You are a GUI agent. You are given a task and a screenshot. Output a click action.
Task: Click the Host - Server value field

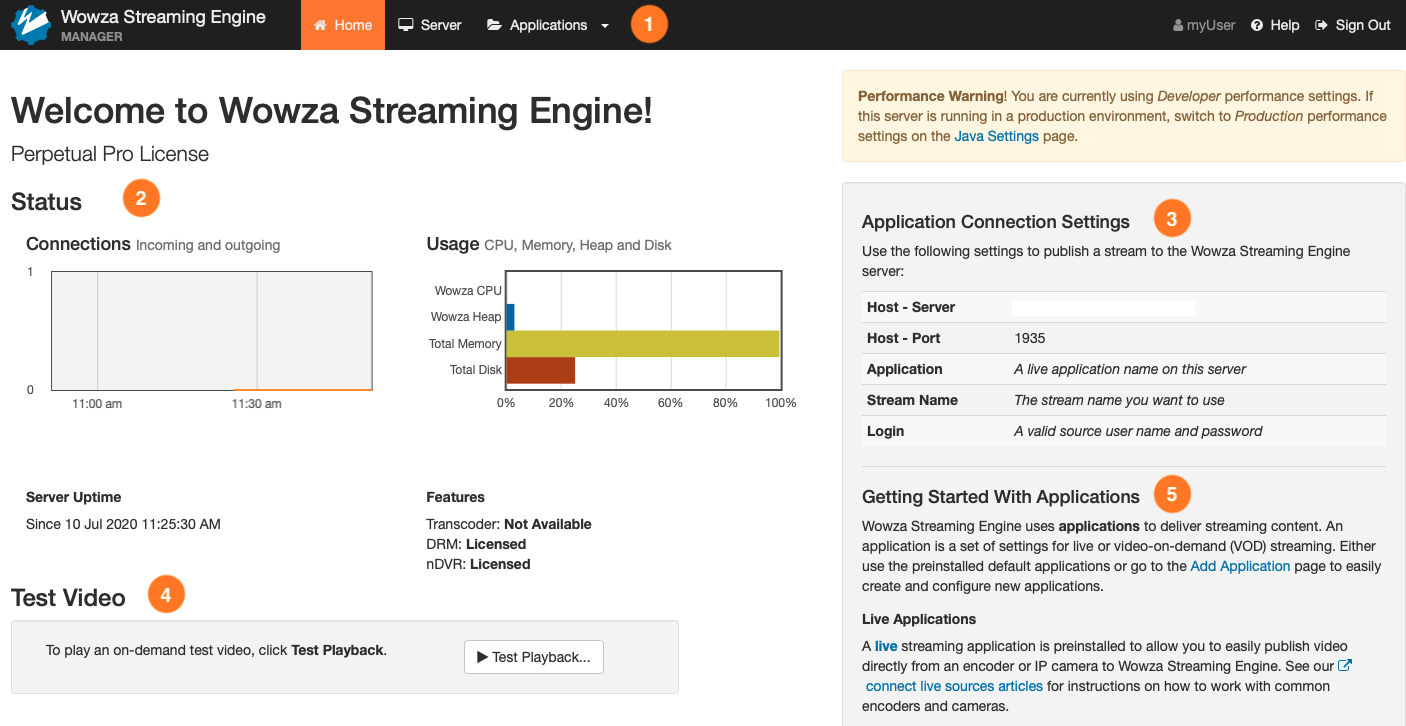click(x=1104, y=308)
